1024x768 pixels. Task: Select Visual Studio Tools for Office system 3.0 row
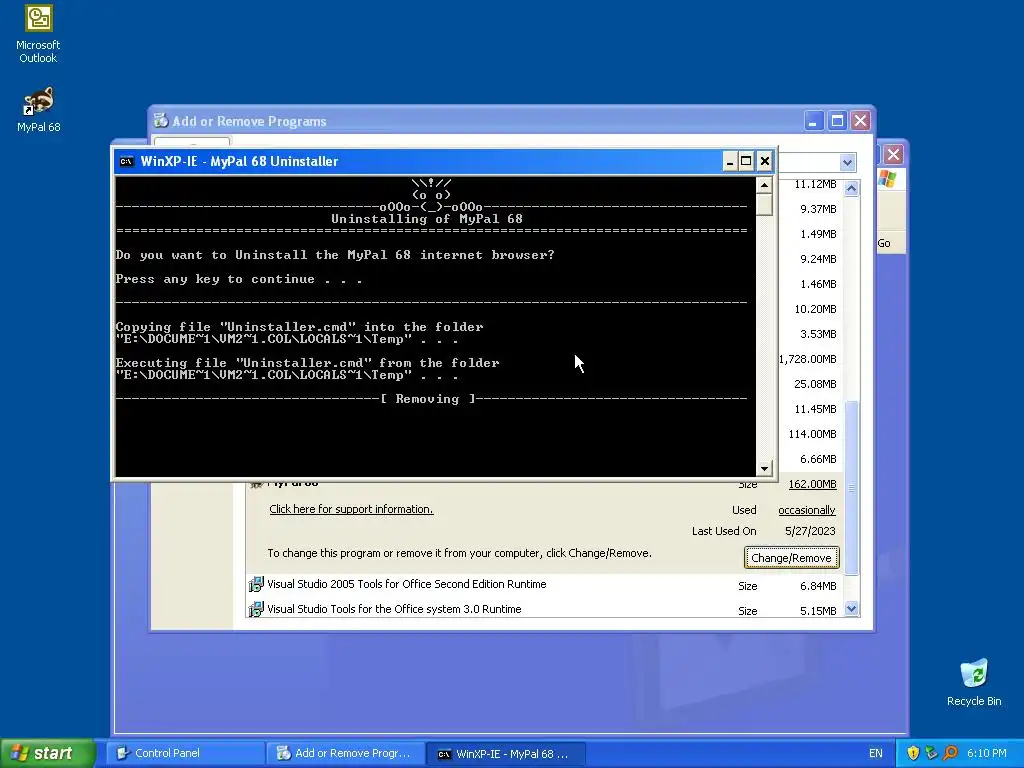tap(545, 609)
